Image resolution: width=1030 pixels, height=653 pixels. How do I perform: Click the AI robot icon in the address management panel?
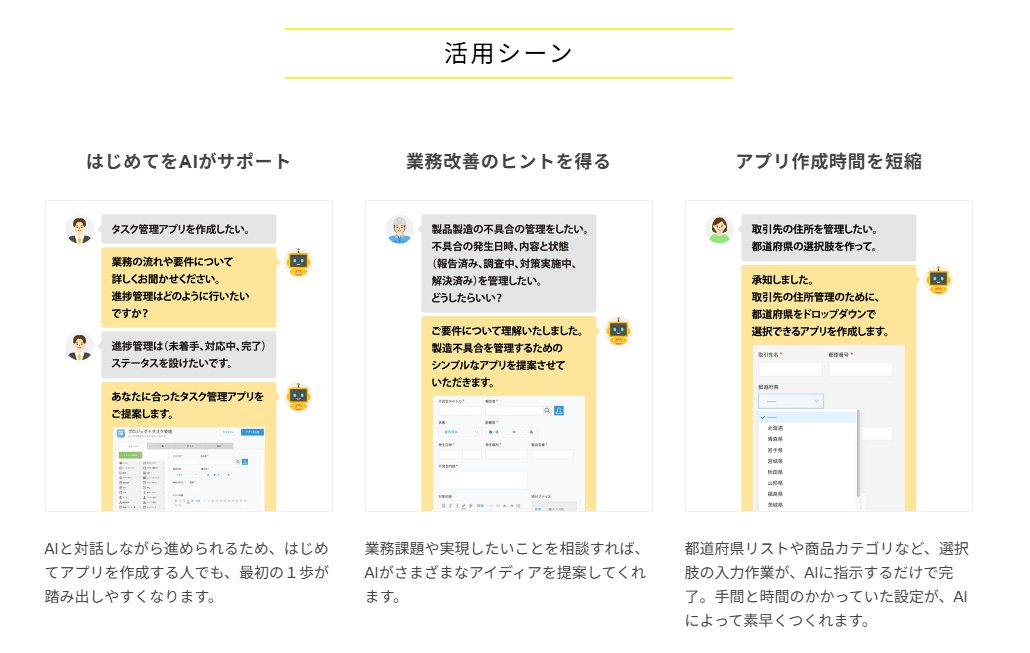(937, 280)
